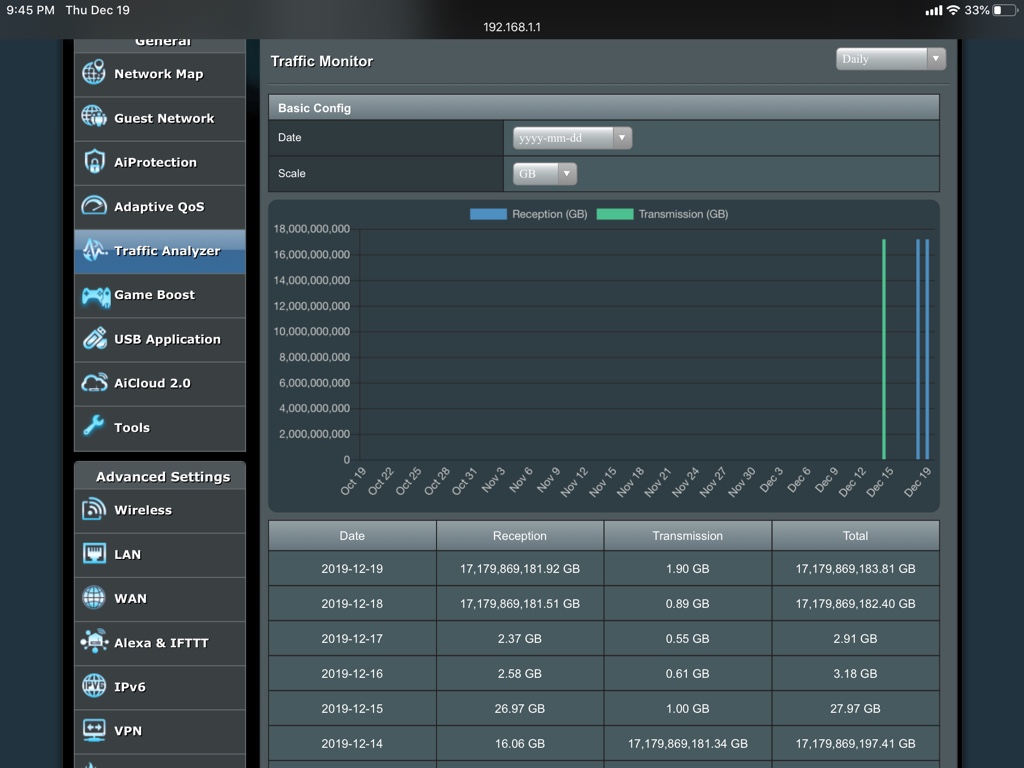This screenshot has width=1024, height=768.
Task: Open the Daily period dropdown
Action: [890, 59]
